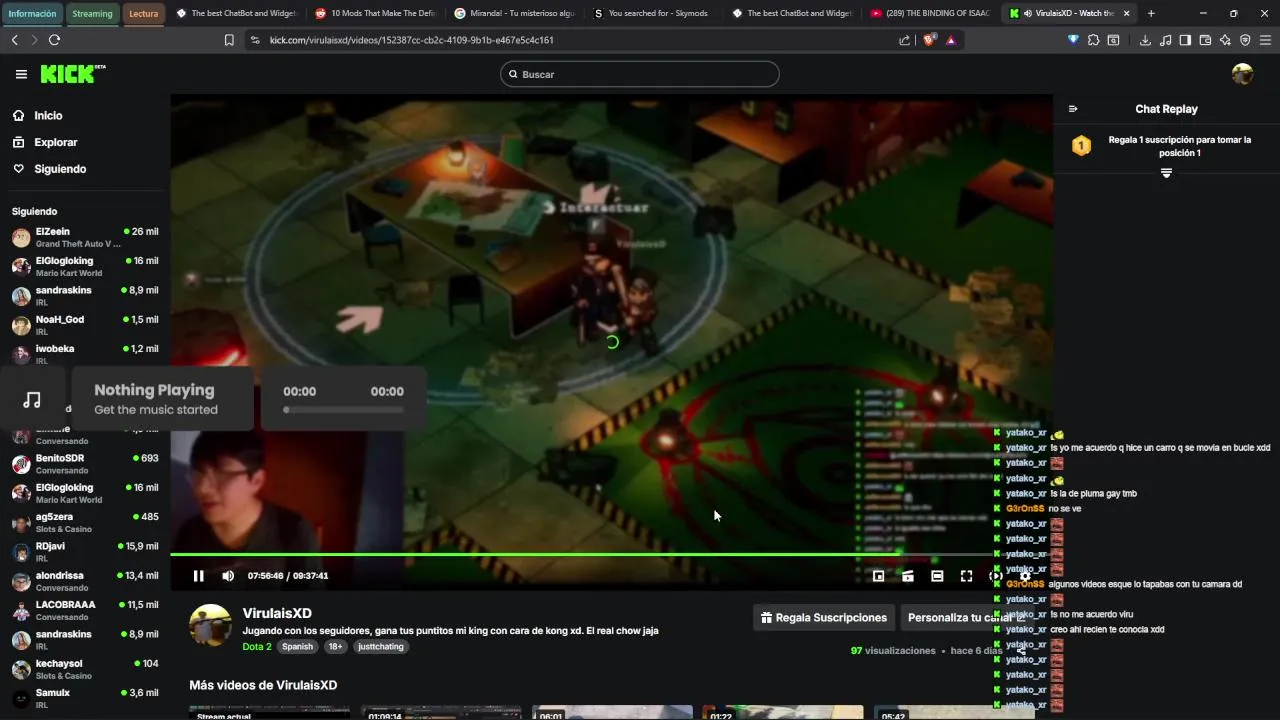This screenshot has width=1280, height=720.
Task: Open the browser main menu
Action: (1265, 40)
